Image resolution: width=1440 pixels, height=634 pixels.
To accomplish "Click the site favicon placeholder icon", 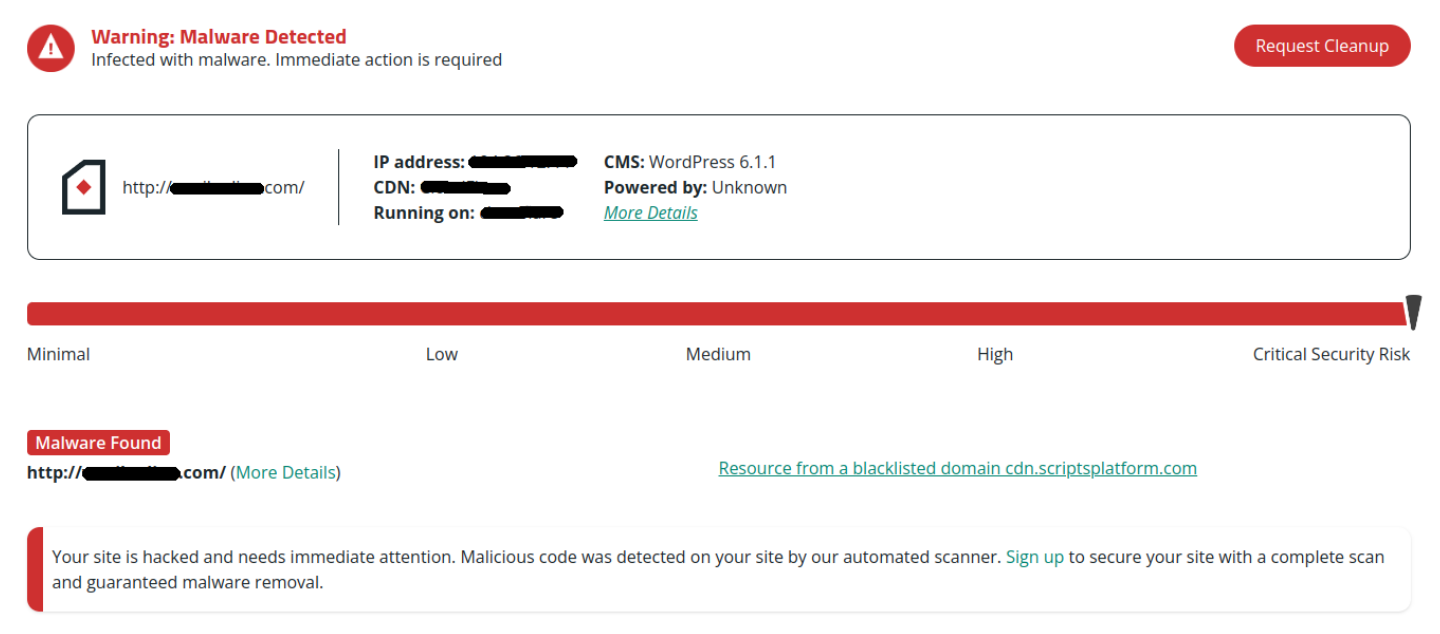I will point(84,187).
